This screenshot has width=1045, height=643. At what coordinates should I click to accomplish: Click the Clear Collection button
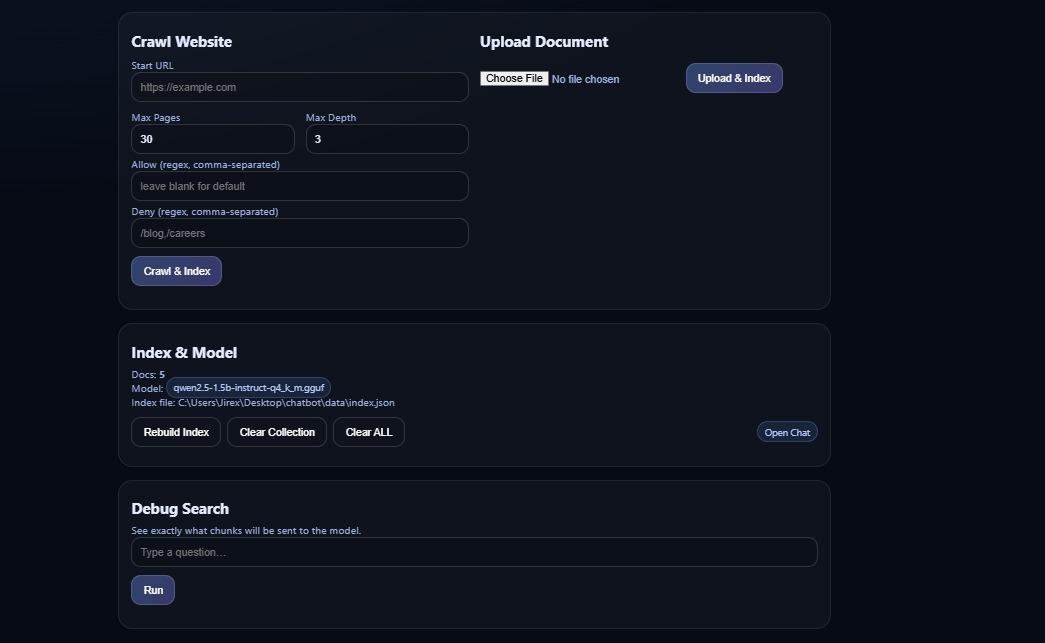coord(277,432)
